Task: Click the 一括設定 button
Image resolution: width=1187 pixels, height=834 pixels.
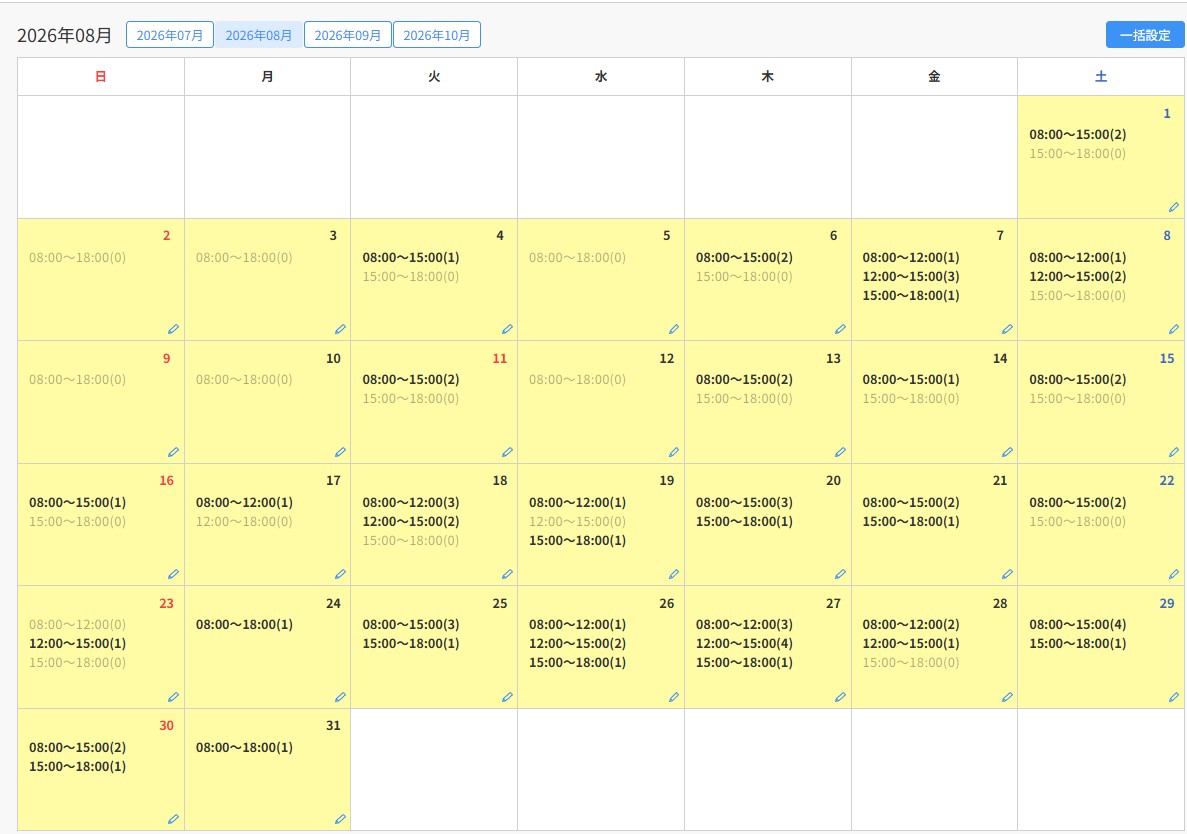Action: coord(1145,35)
